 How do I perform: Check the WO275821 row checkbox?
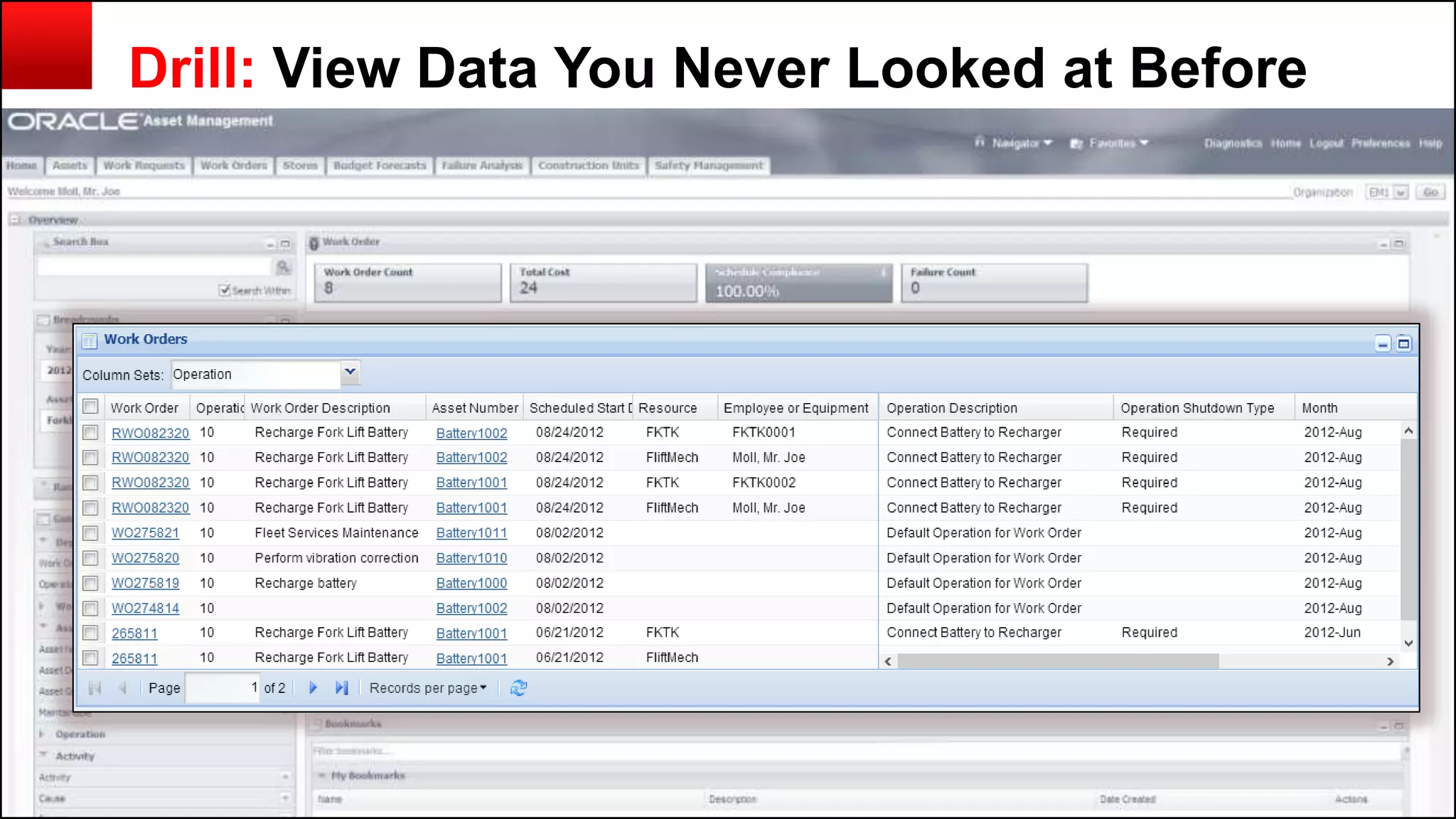pos(90,532)
